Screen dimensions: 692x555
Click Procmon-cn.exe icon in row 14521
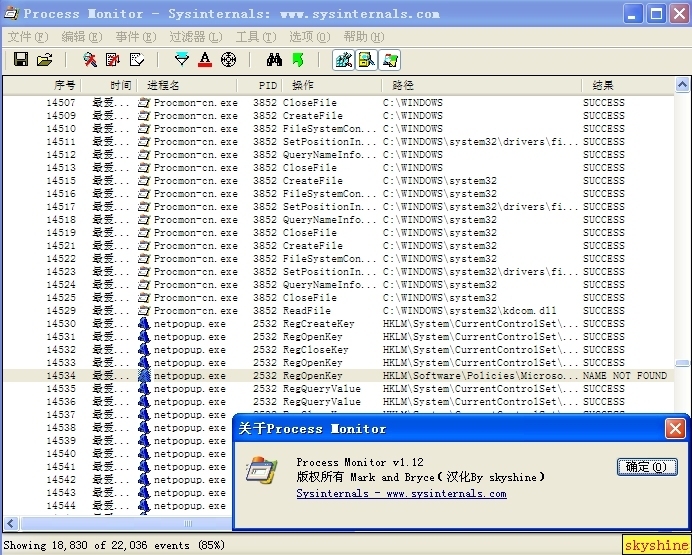point(144,246)
